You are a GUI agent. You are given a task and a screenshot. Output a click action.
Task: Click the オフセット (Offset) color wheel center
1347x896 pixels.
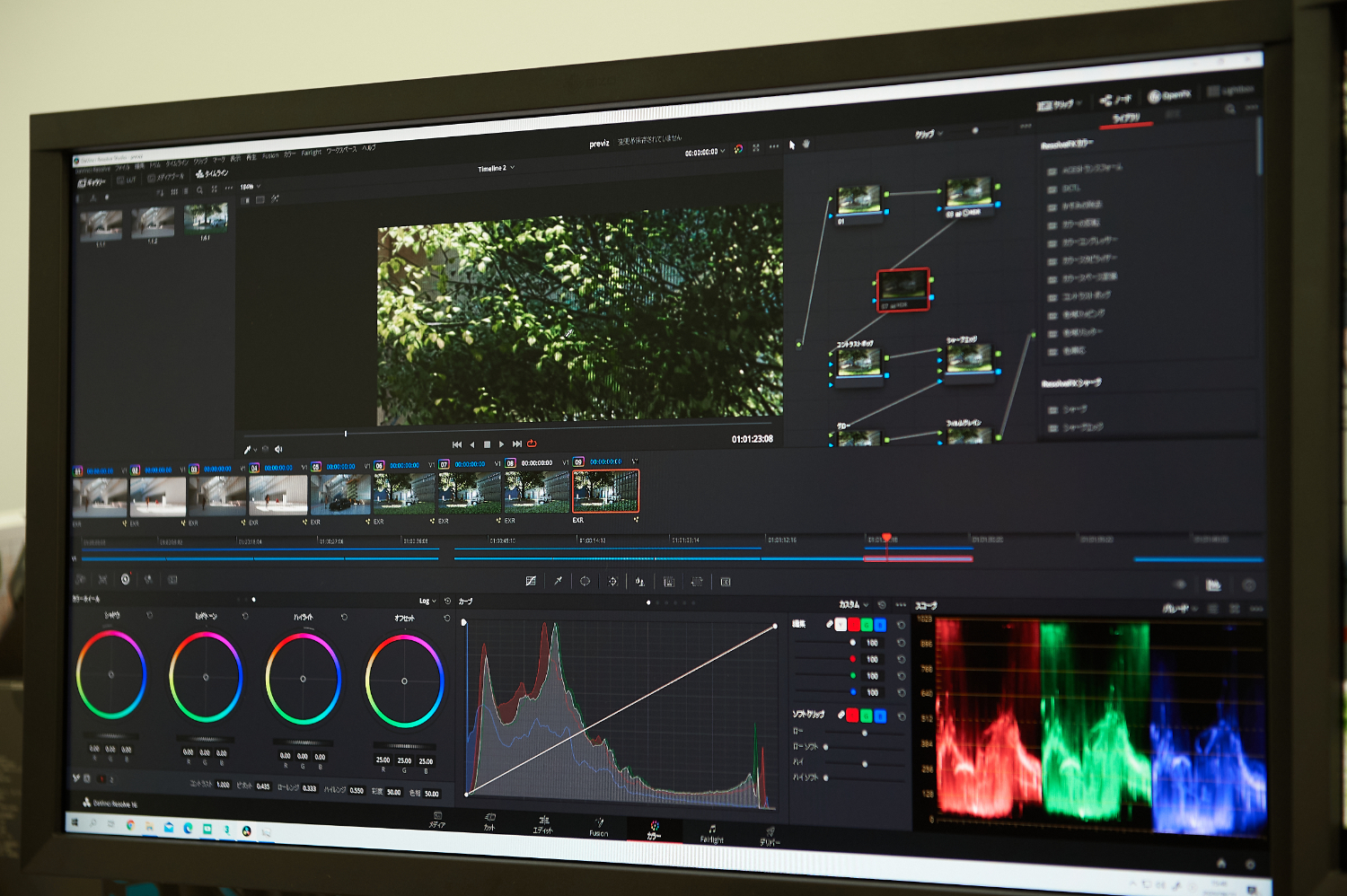click(404, 681)
